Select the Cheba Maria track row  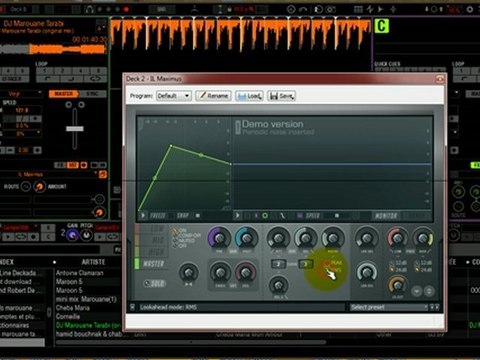[73, 308]
